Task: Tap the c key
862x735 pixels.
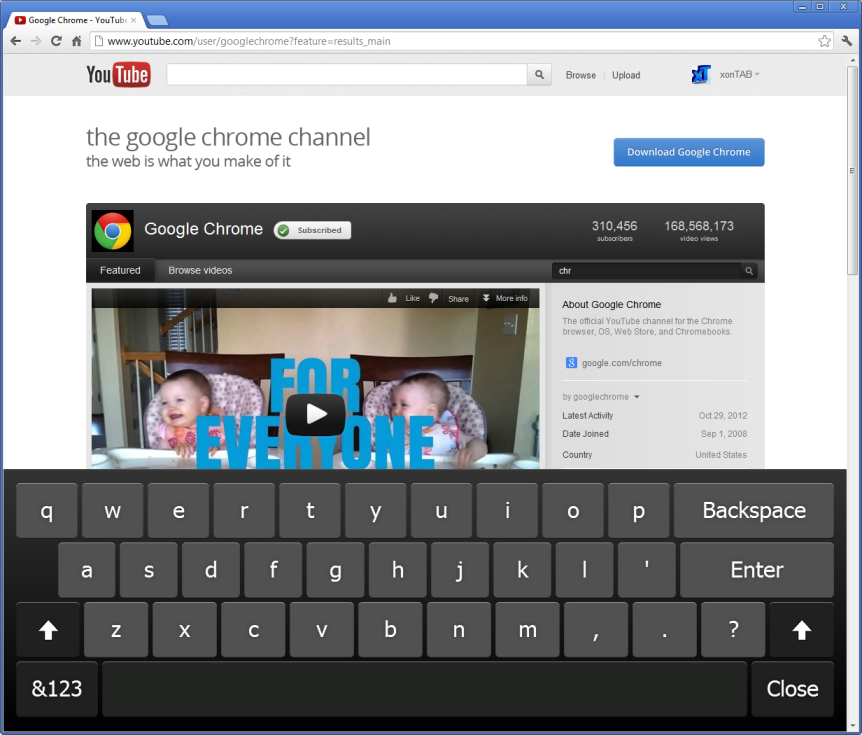Action: pyautogui.click(x=253, y=630)
